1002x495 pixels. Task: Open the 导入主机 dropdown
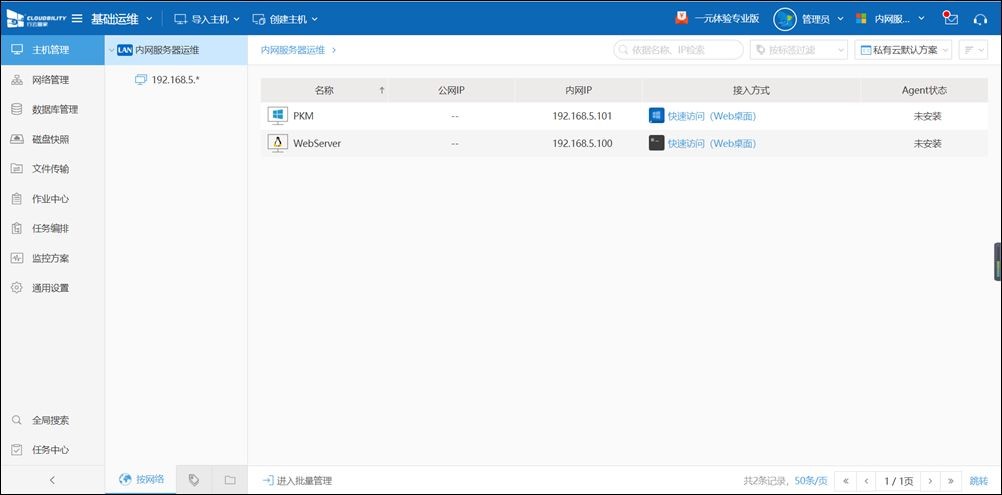pyautogui.click(x=207, y=19)
